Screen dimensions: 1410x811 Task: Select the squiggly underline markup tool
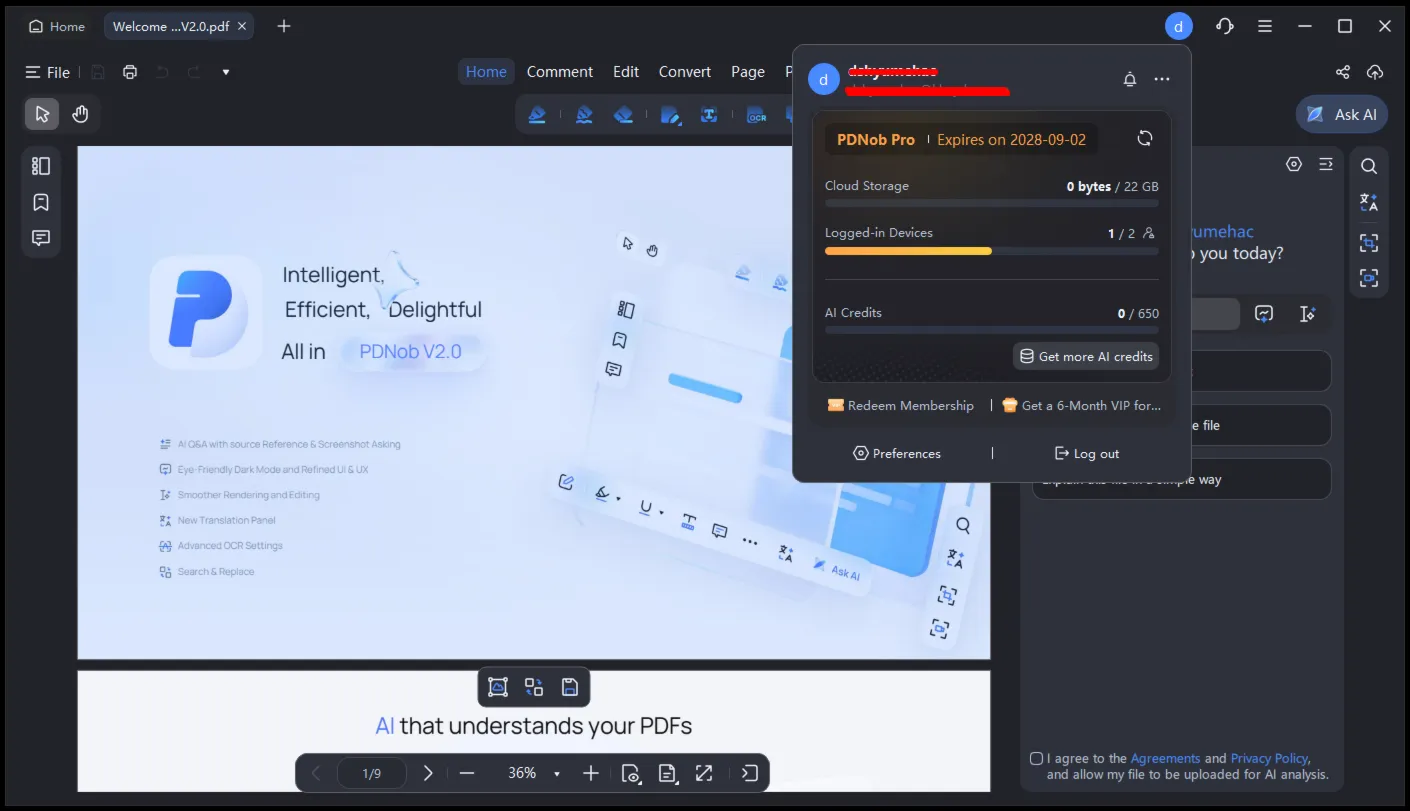585,115
